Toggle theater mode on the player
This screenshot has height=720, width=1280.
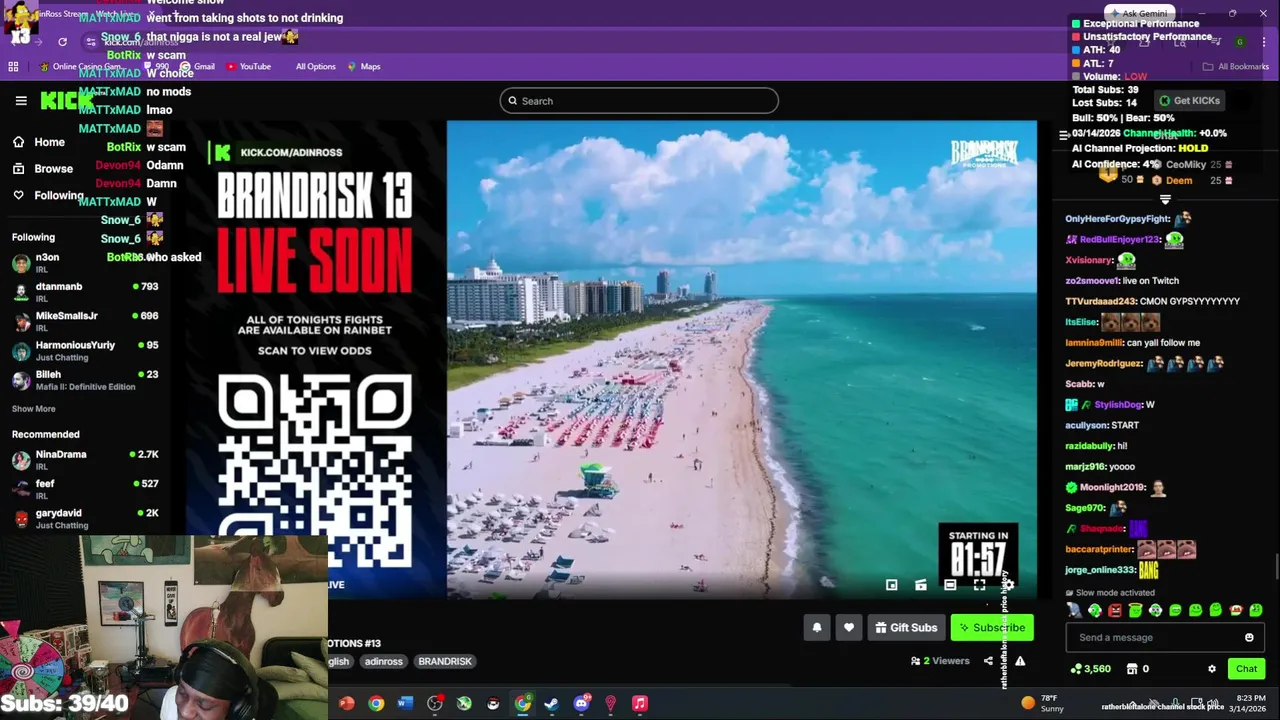pyautogui.click(x=950, y=585)
